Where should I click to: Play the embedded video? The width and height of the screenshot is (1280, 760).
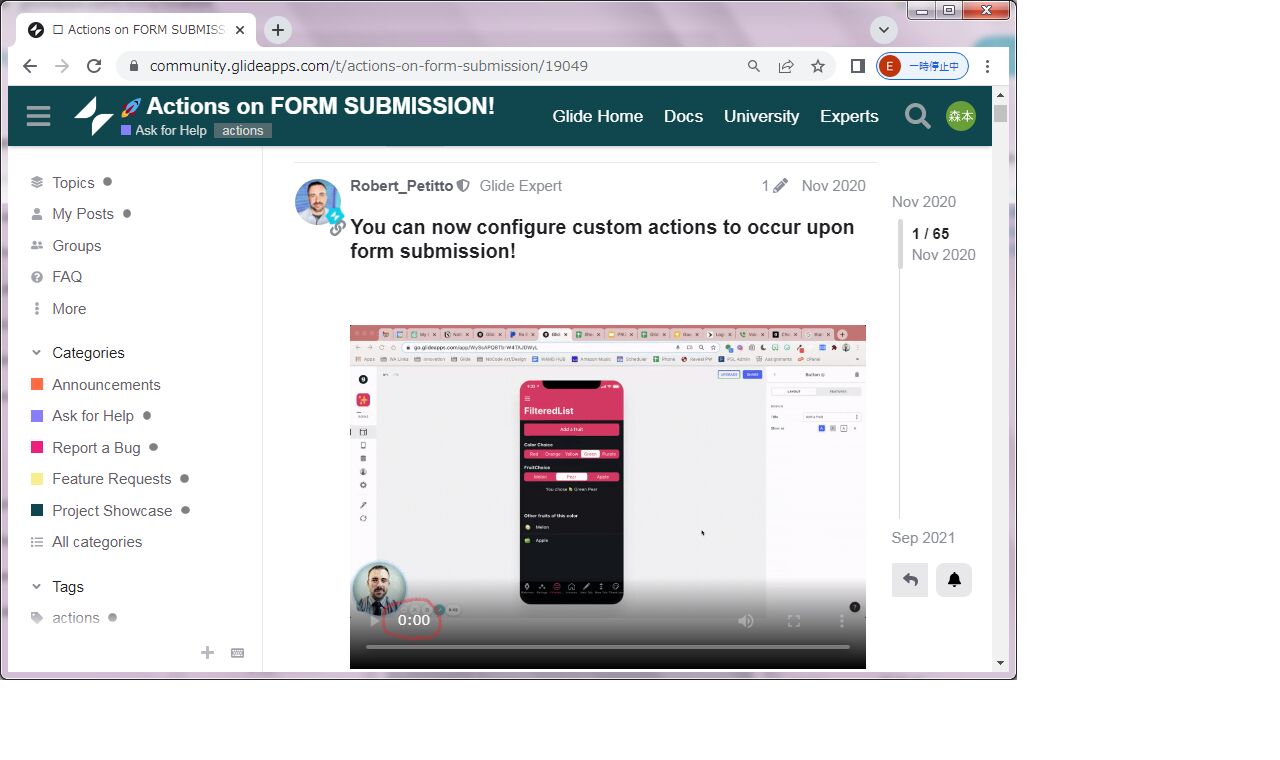coord(375,621)
